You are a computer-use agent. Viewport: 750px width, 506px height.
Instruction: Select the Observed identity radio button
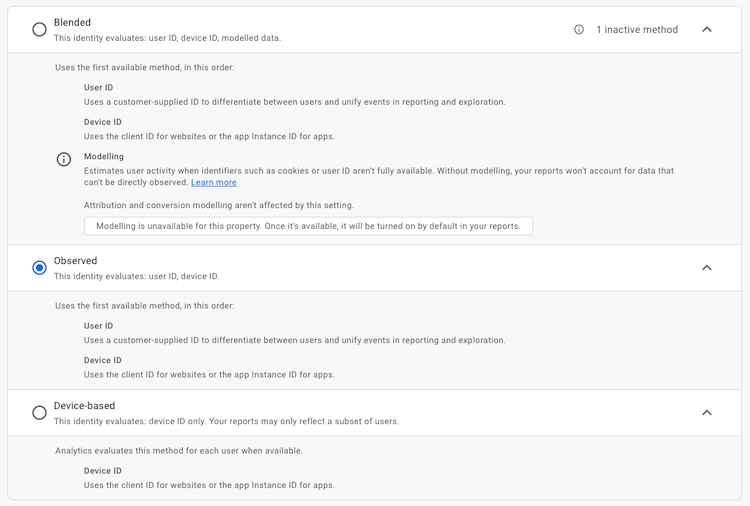click(39, 268)
